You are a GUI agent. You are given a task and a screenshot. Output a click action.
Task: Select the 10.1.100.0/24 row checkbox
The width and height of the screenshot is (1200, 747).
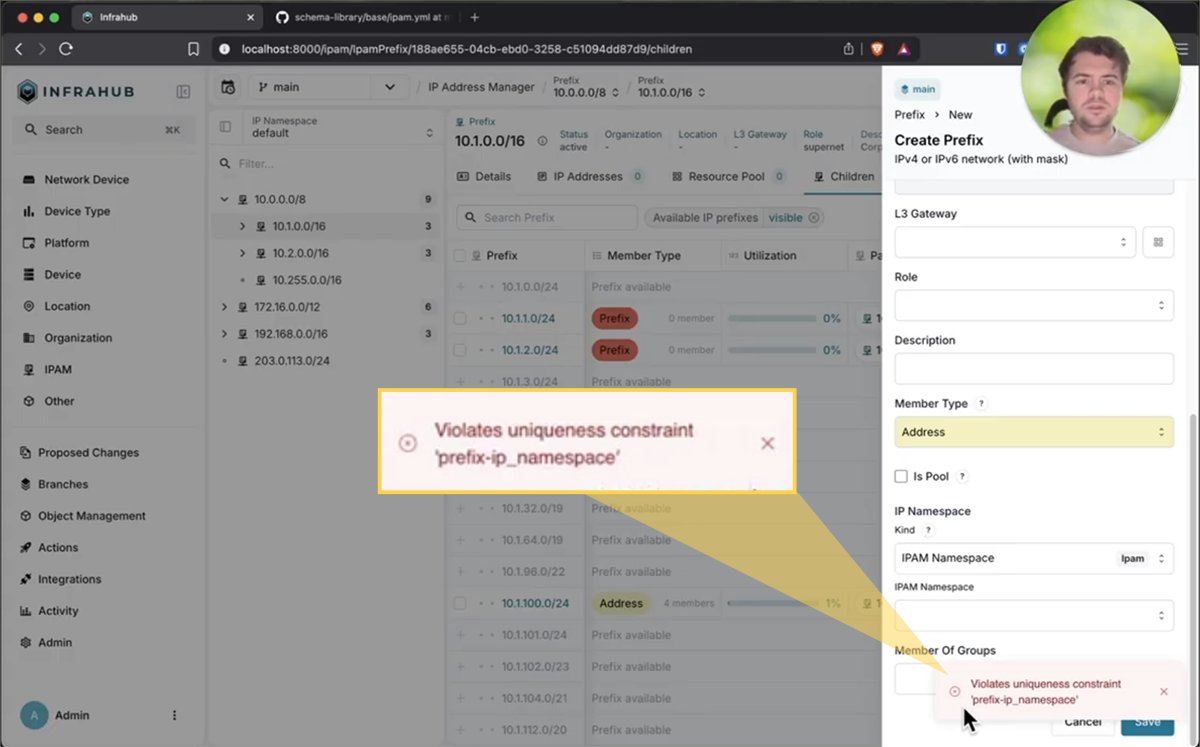pos(460,604)
